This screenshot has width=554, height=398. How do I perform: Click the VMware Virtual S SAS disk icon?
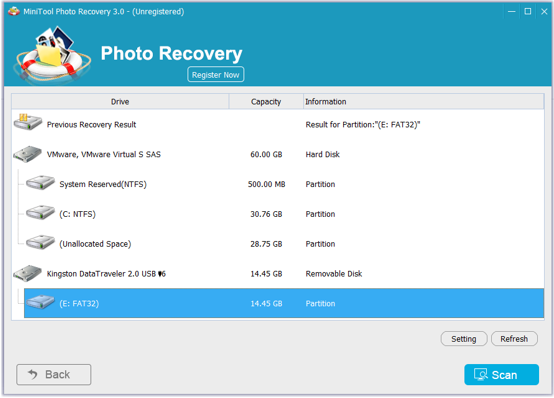click(x=28, y=154)
